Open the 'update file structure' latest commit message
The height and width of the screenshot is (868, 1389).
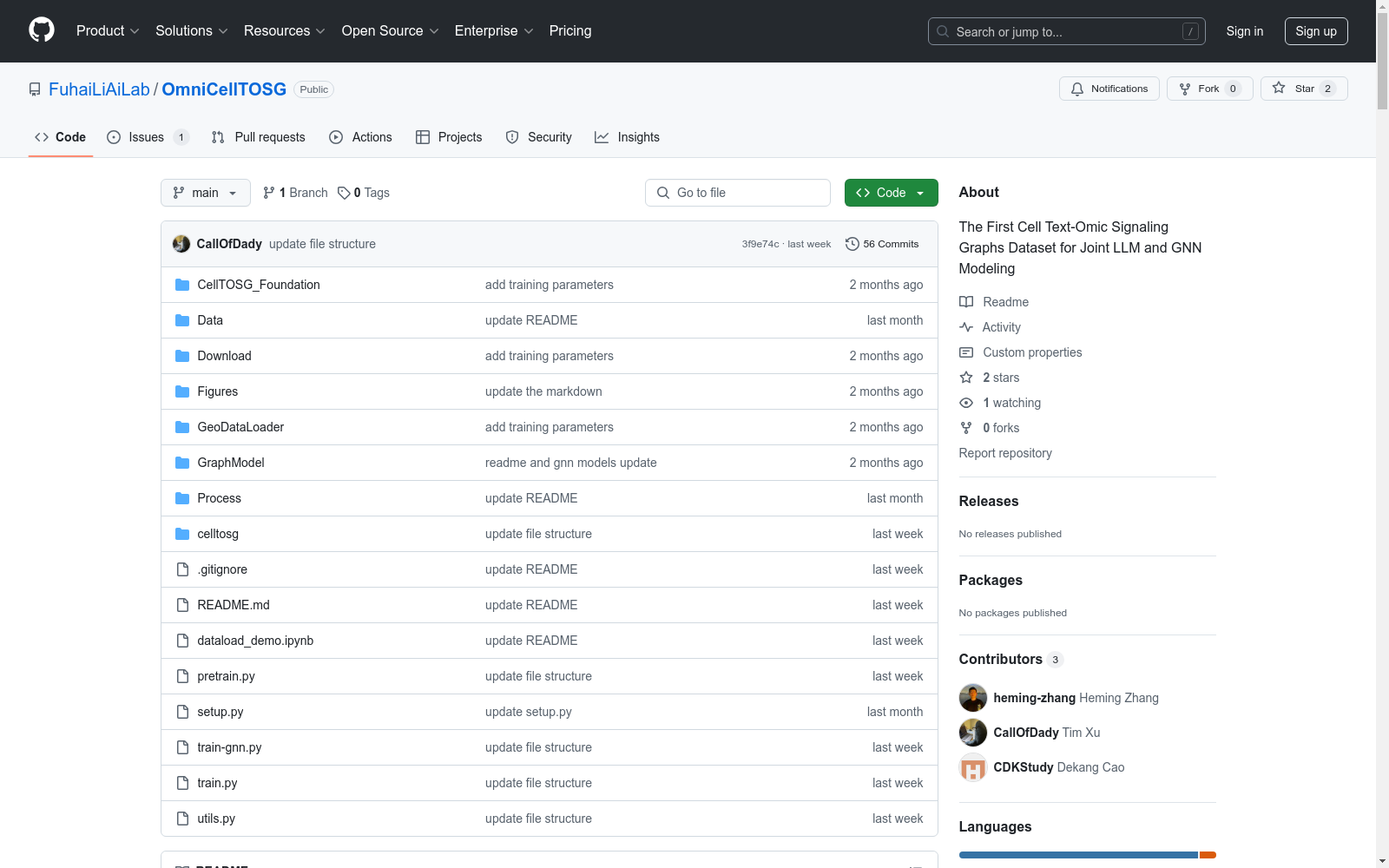[x=322, y=244]
